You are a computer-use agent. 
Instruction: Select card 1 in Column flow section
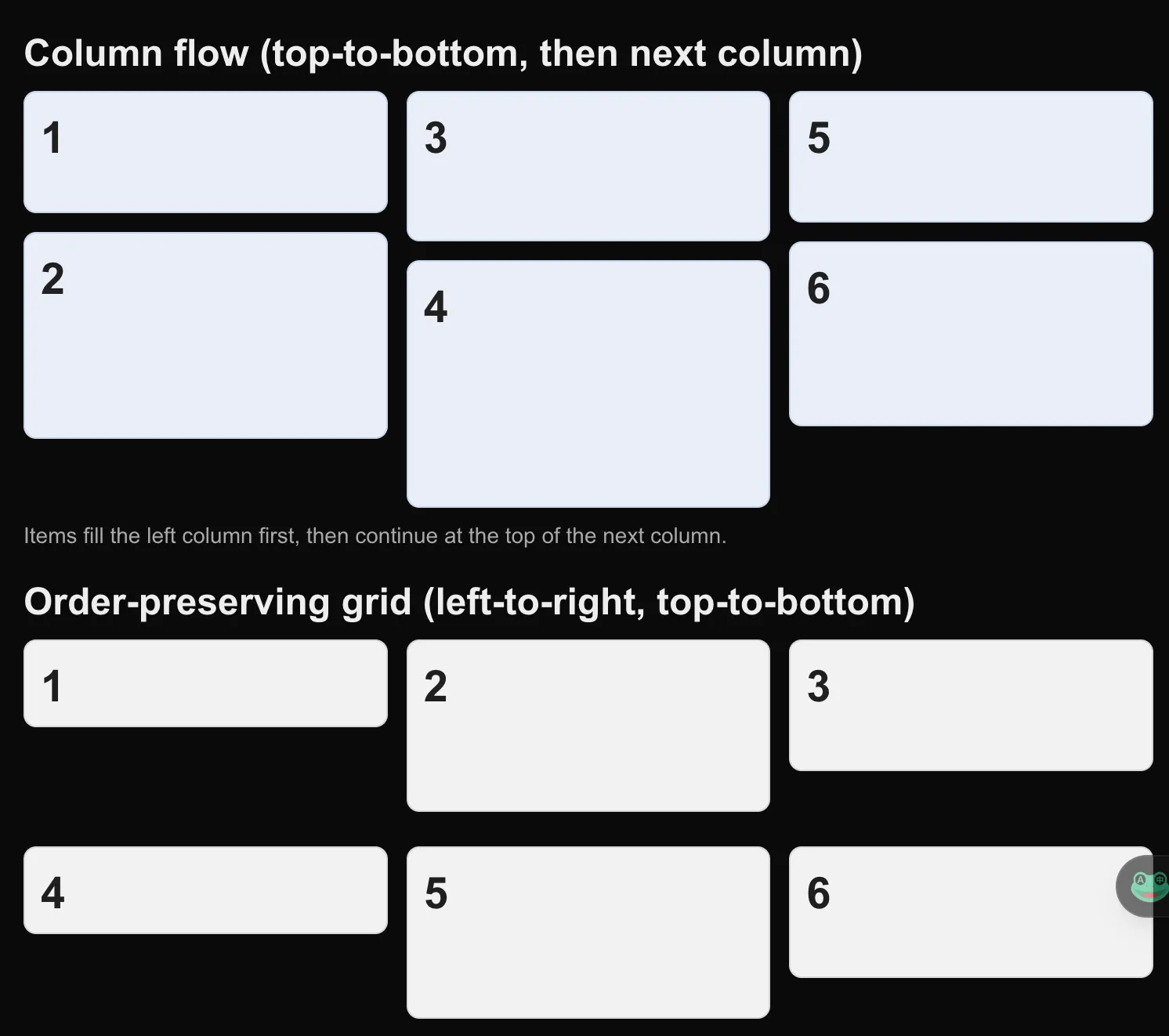pos(205,152)
